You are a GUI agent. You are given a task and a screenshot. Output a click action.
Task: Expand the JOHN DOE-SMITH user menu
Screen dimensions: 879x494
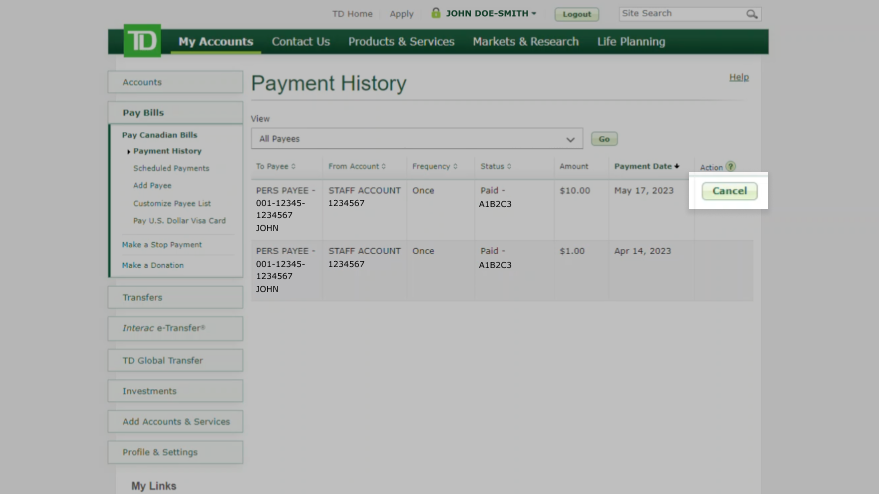tap(491, 13)
